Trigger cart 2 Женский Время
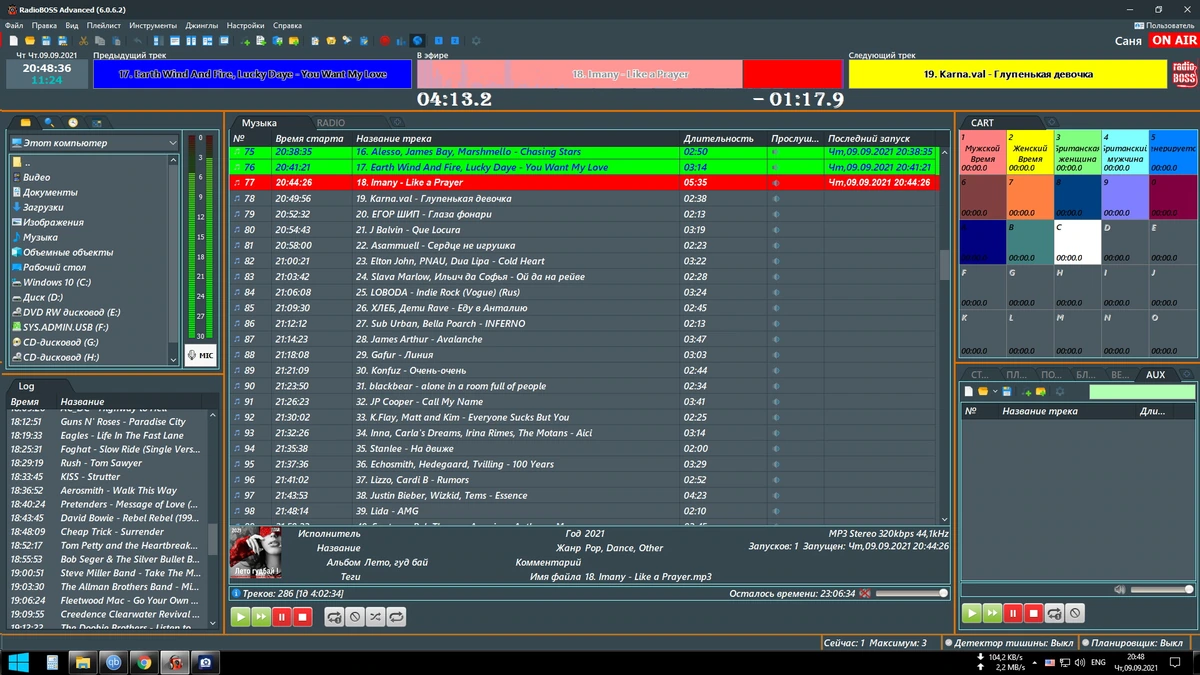The height and width of the screenshot is (675, 1200). [1029, 153]
